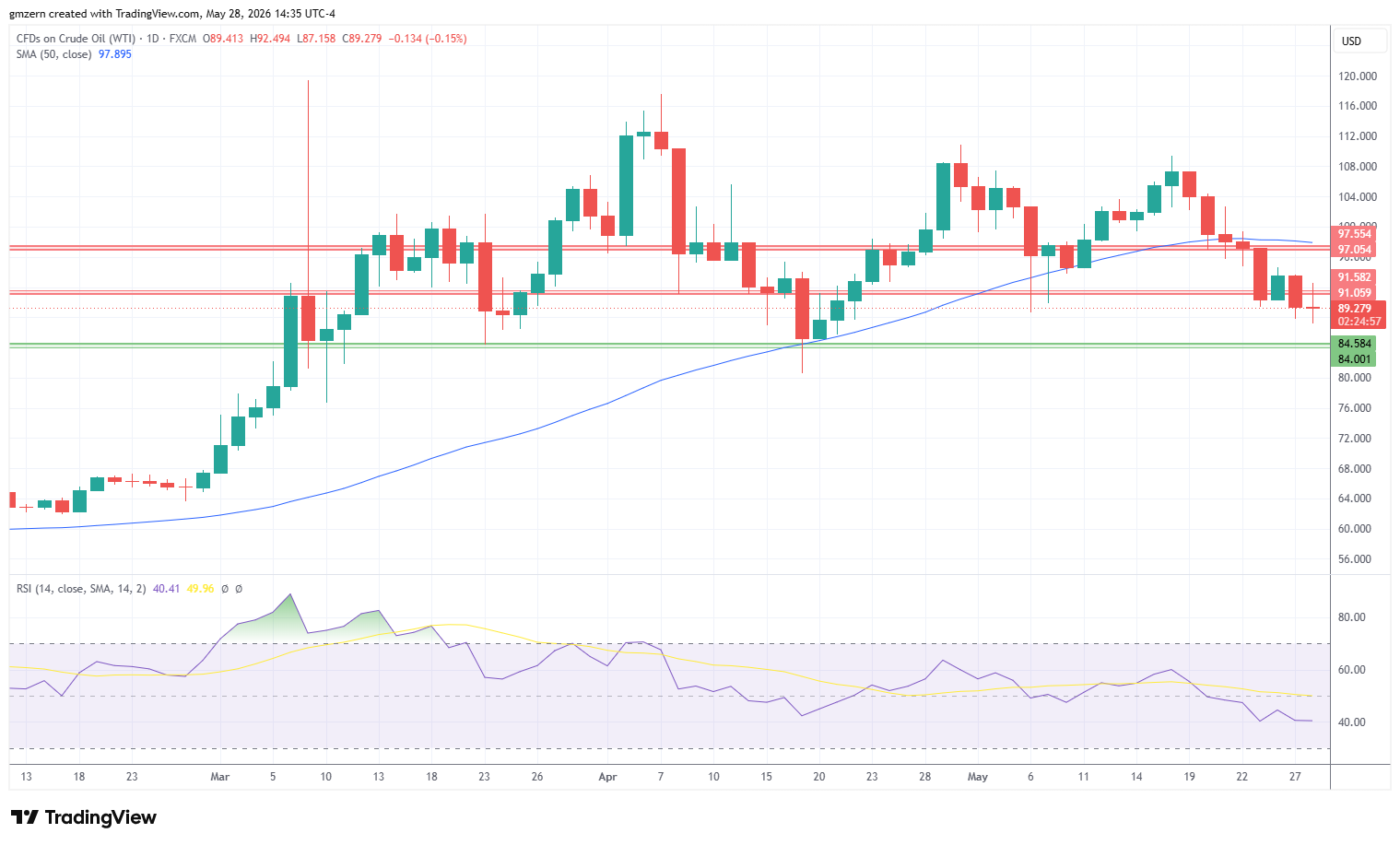This screenshot has height=845, width=1400.
Task: Open the USD currency selector
Action: 1360,41
